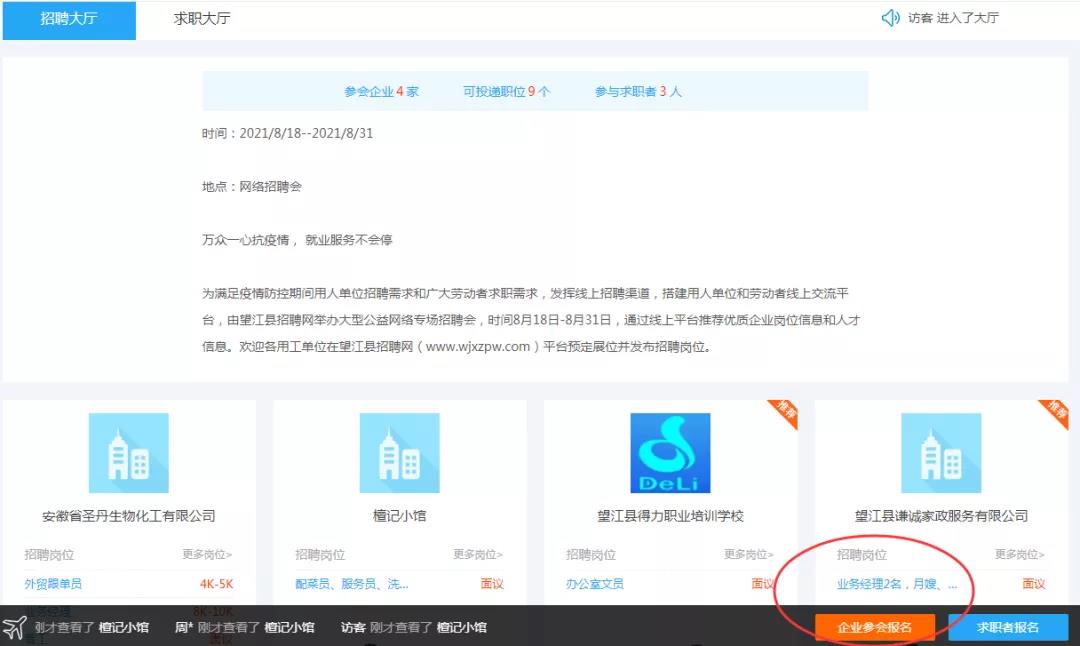Click the 企业参会报名 orange button
The width and height of the screenshot is (1080, 646).
(x=875, y=627)
